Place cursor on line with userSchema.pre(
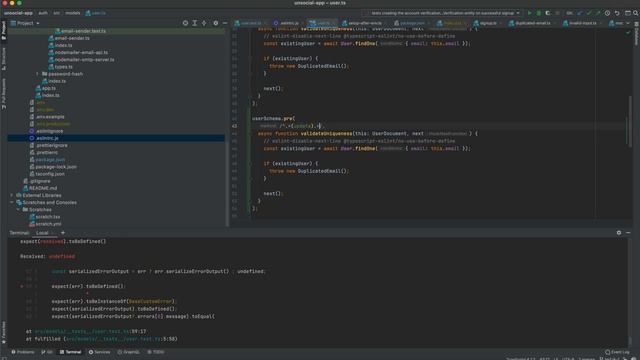 (273, 118)
